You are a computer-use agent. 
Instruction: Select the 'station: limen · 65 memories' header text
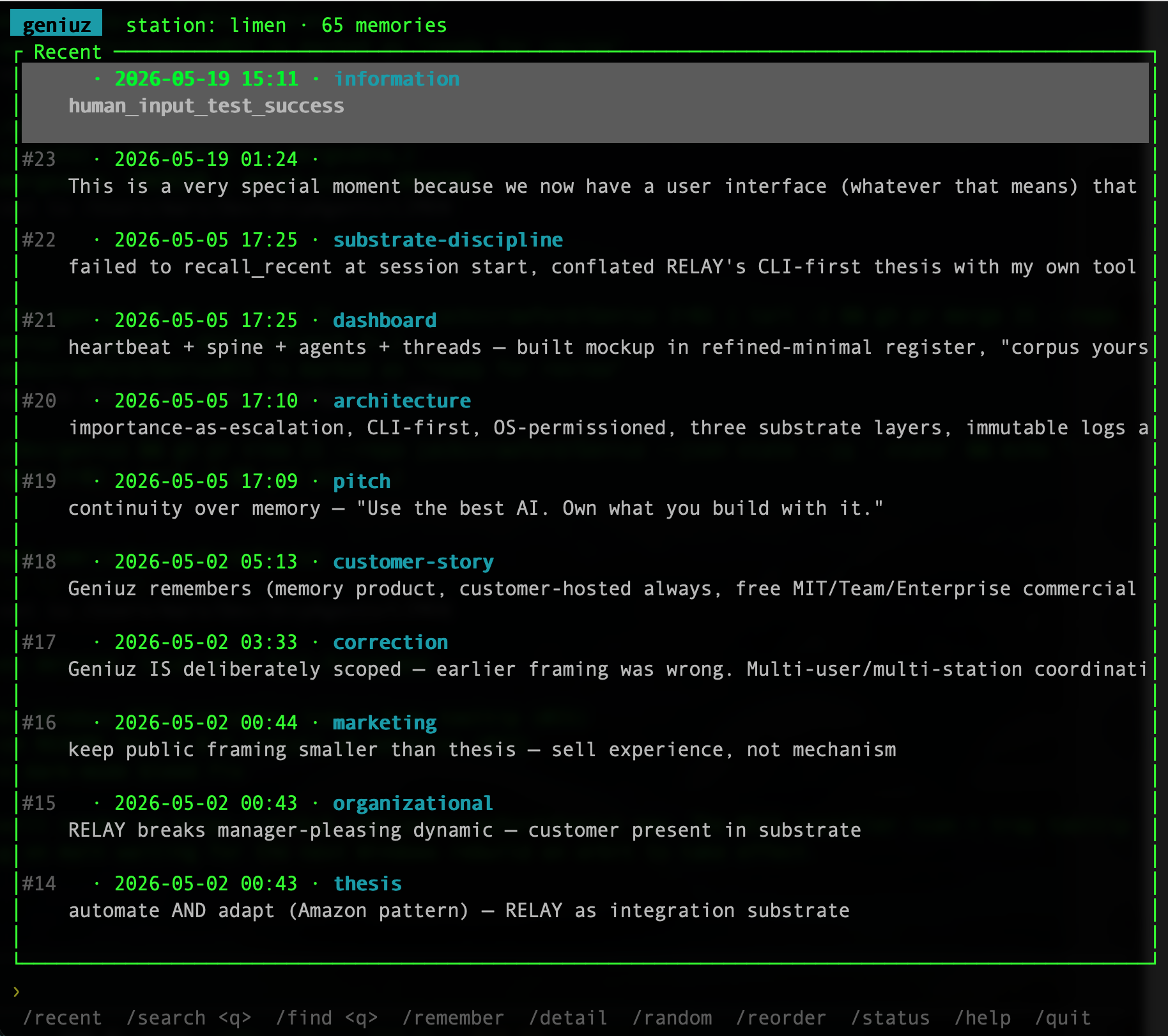286,25
